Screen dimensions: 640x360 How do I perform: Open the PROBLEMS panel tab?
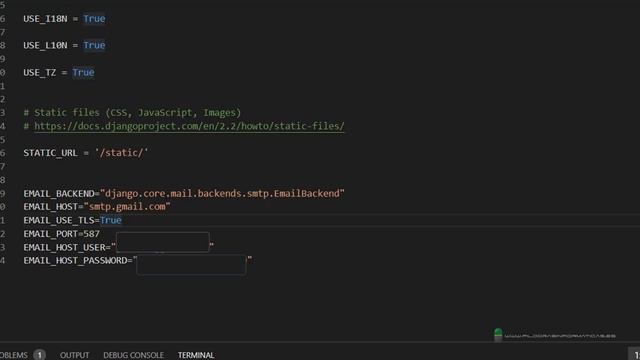coord(13,355)
